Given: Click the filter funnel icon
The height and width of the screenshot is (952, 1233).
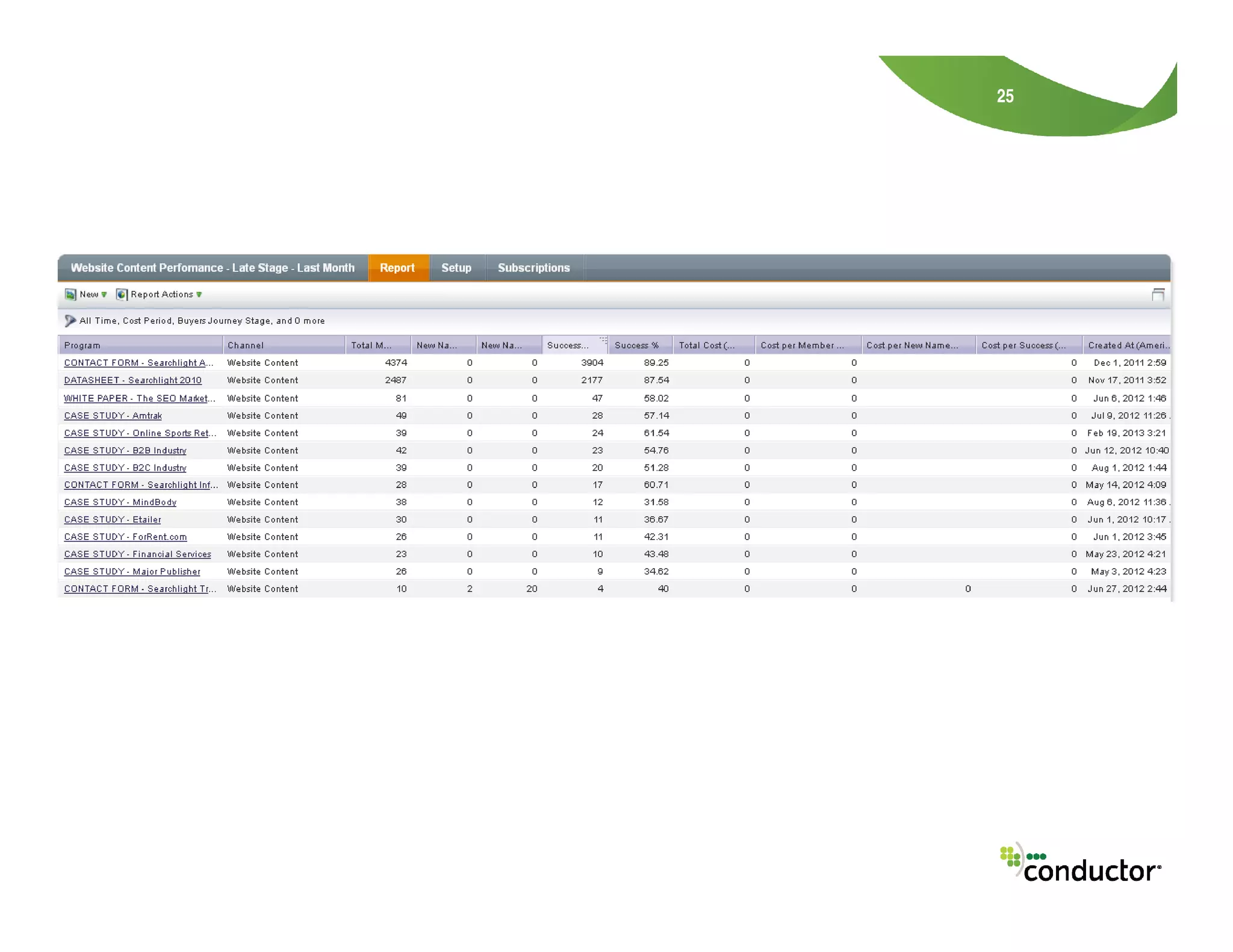Looking at the screenshot, I should (70, 321).
